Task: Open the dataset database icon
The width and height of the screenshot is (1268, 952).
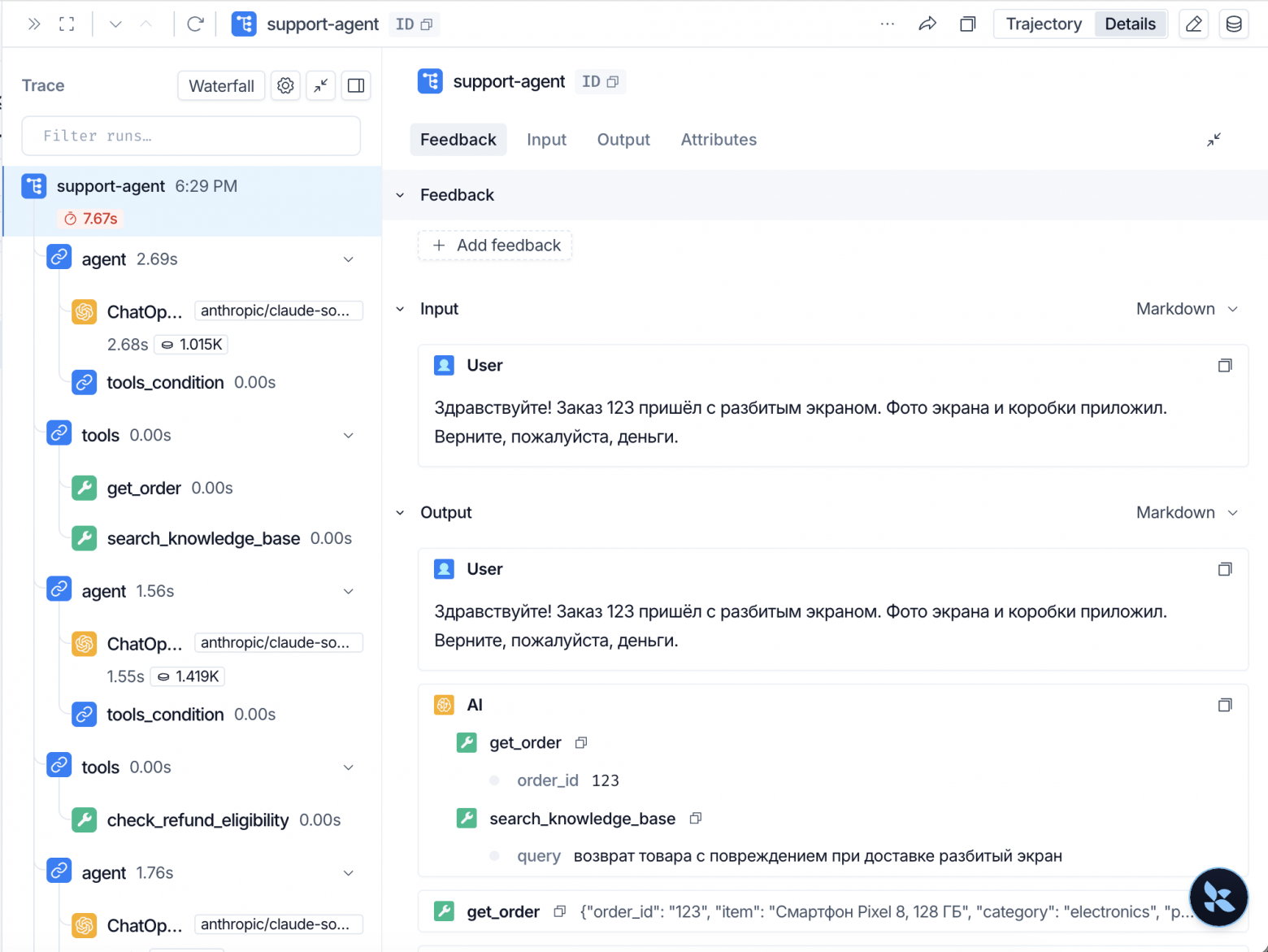Action: pos(1233,24)
